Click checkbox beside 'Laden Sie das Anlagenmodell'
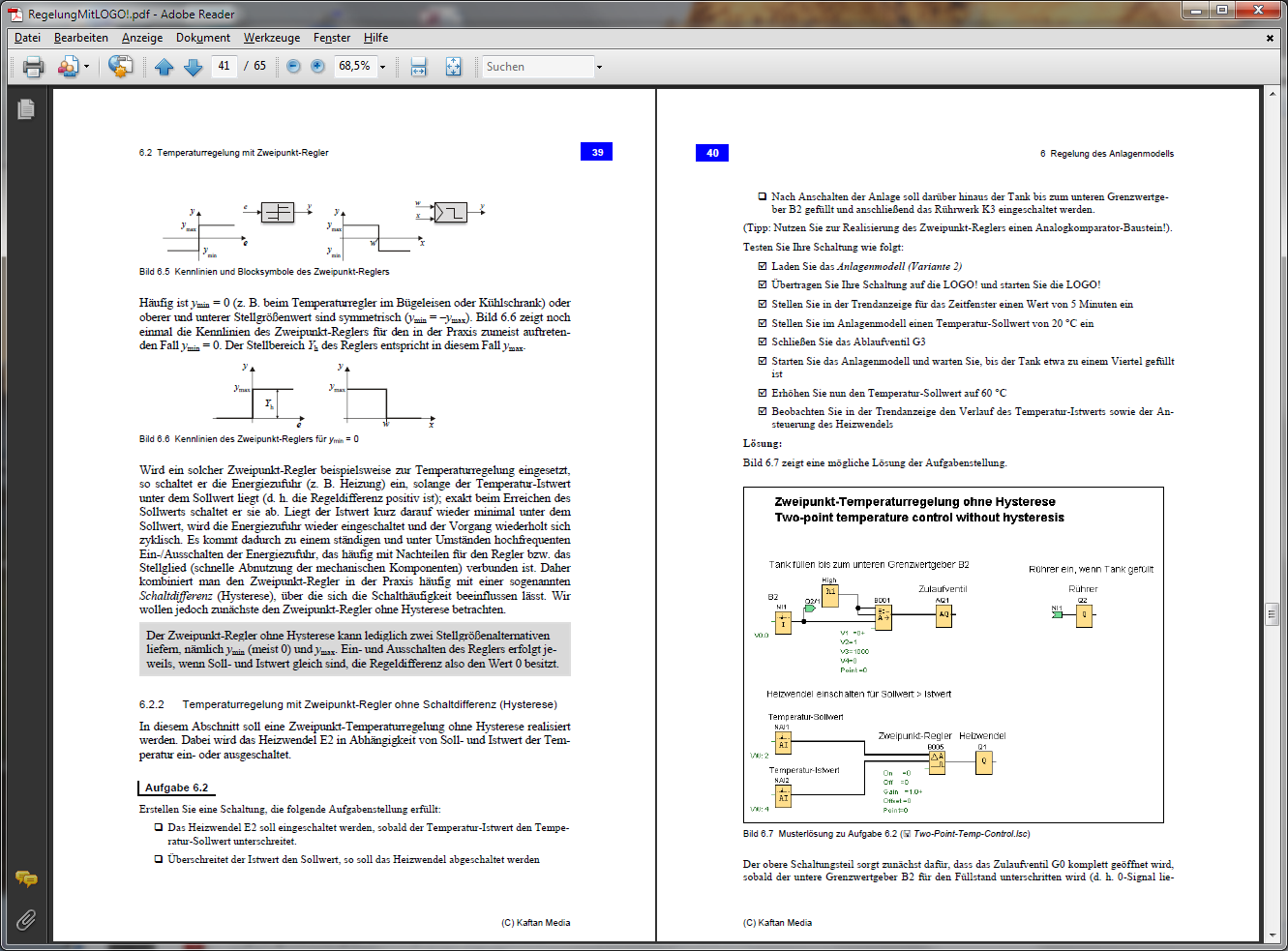Image resolution: width=1288 pixels, height=951 pixels. 763,266
